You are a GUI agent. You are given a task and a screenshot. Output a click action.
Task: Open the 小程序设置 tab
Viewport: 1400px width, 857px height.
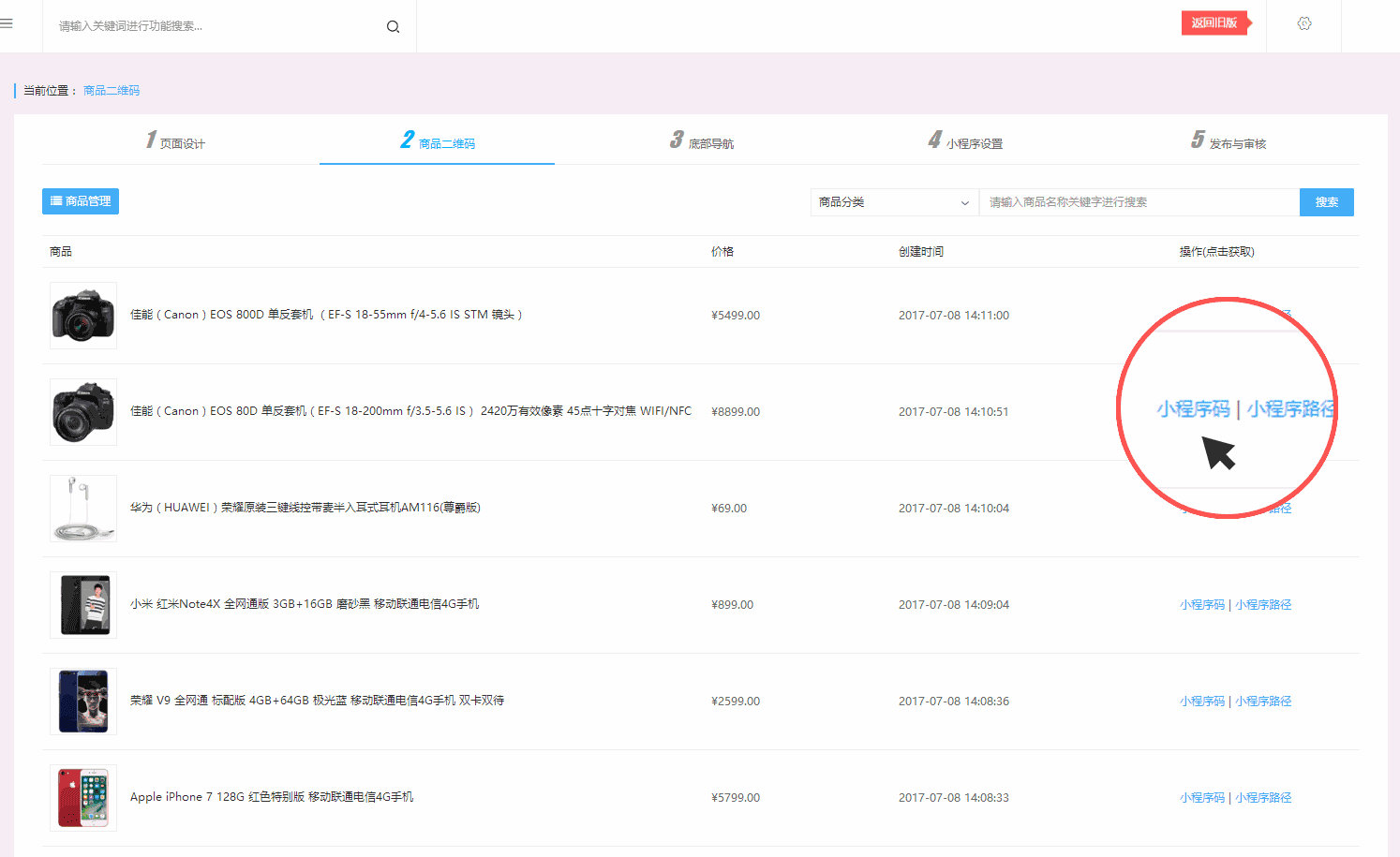pos(965,142)
